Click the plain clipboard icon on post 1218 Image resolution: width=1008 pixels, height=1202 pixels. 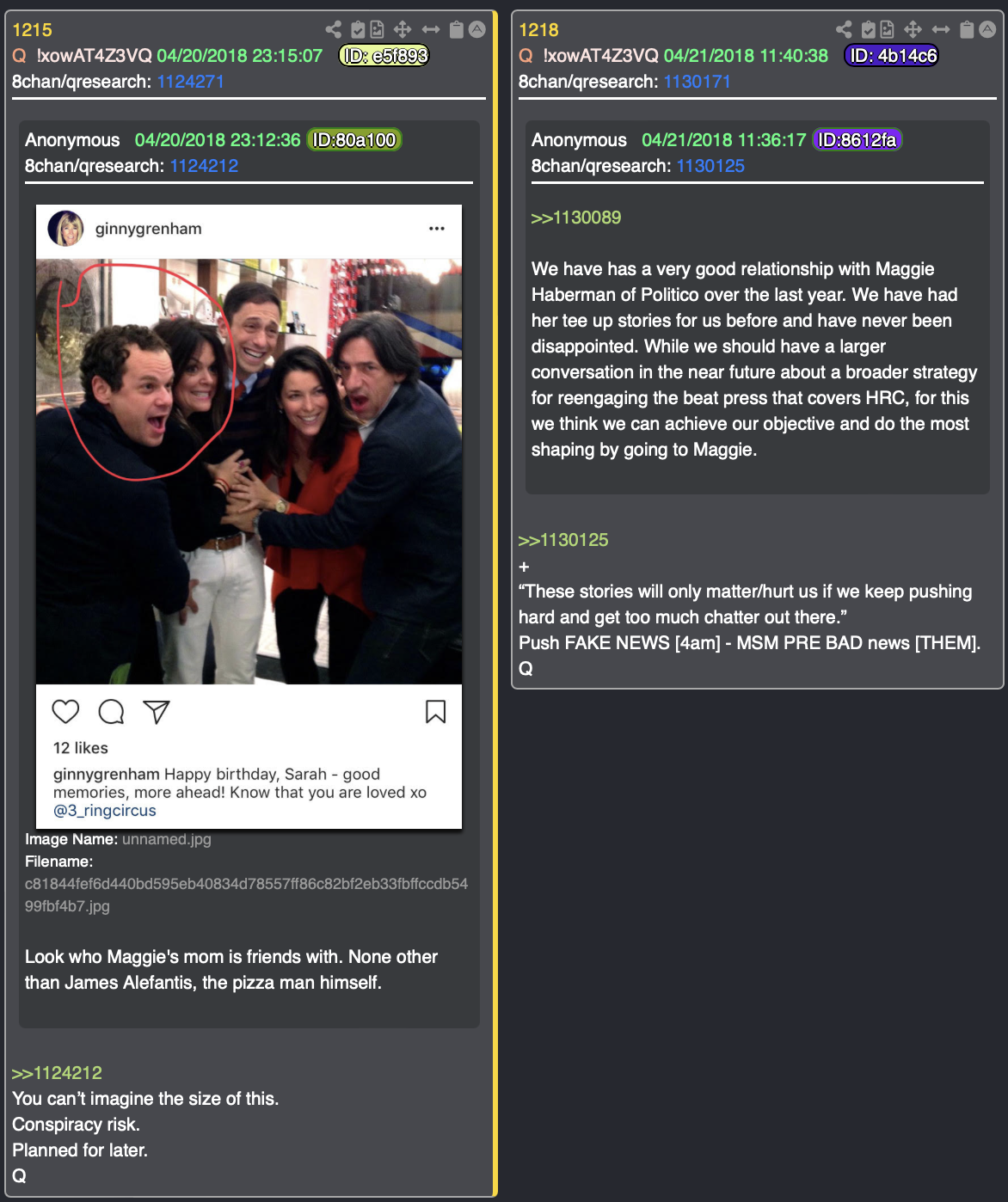tap(967, 30)
